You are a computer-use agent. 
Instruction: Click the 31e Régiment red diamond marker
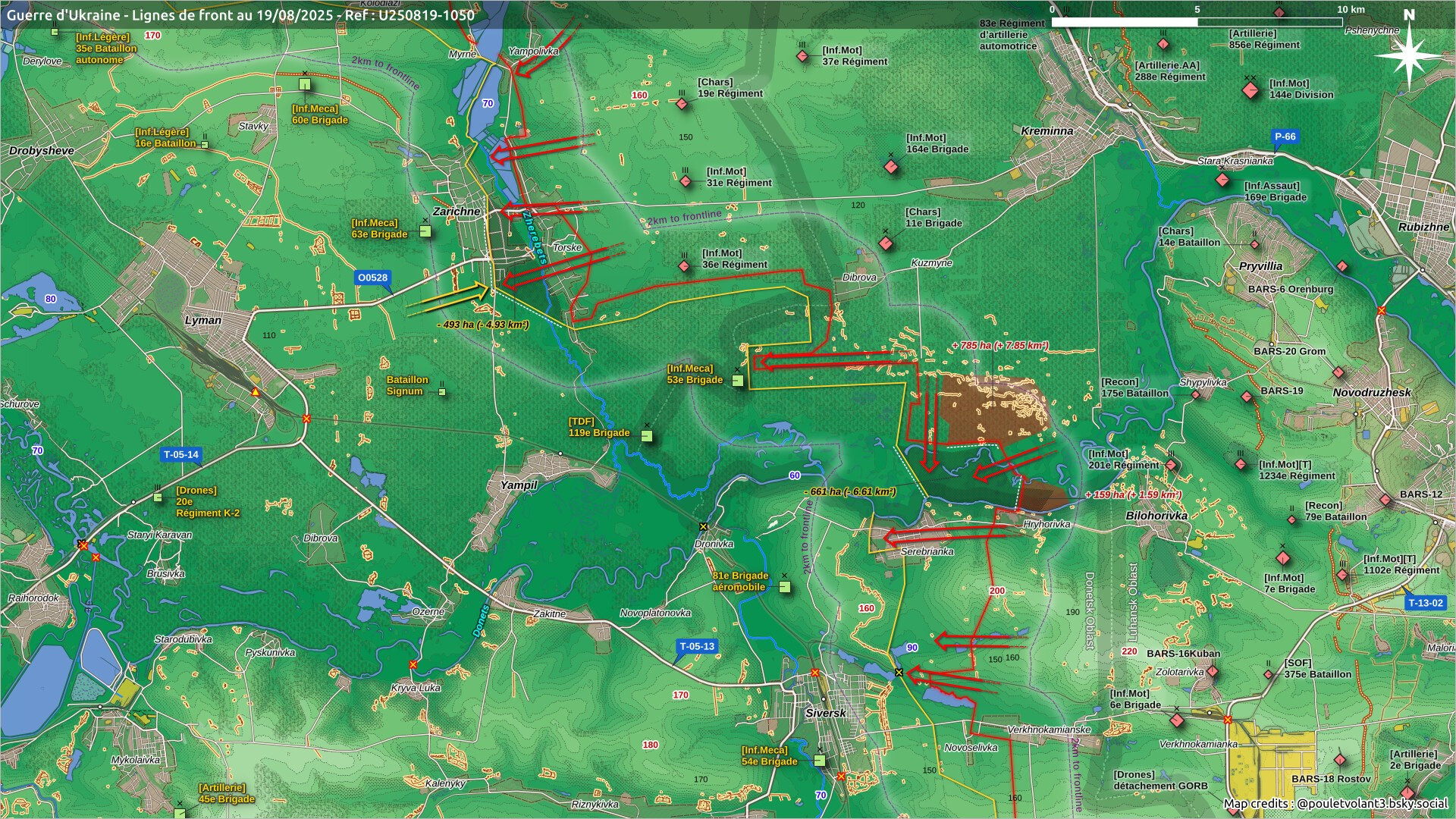686,181
